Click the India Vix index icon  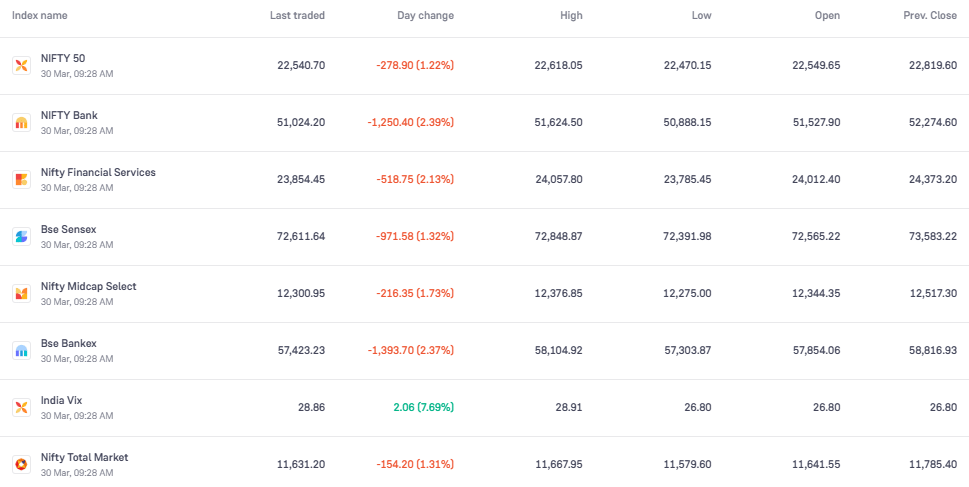pyautogui.click(x=21, y=408)
